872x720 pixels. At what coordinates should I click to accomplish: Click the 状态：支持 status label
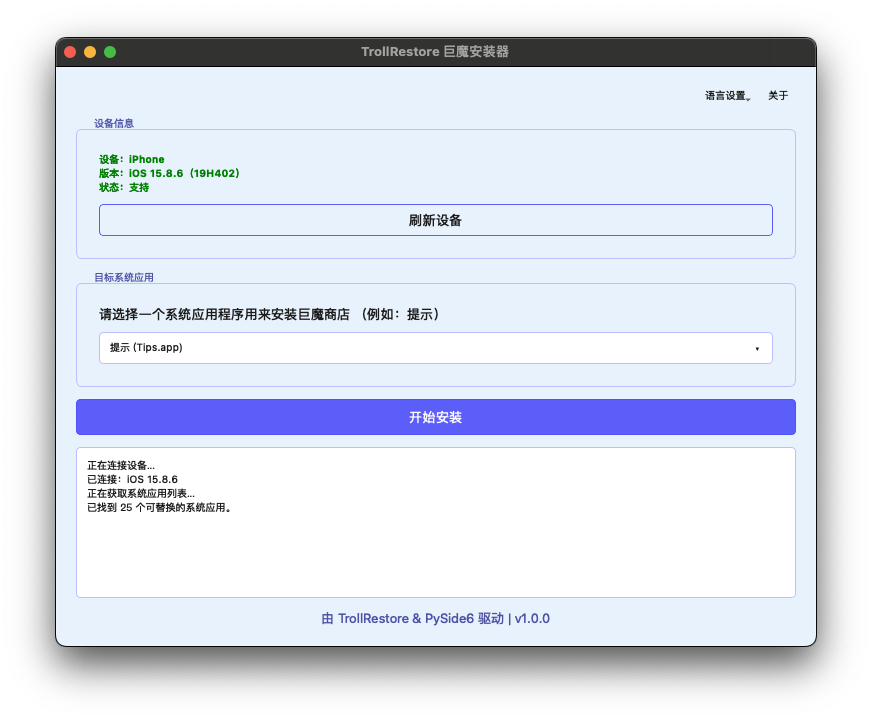pos(124,188)
